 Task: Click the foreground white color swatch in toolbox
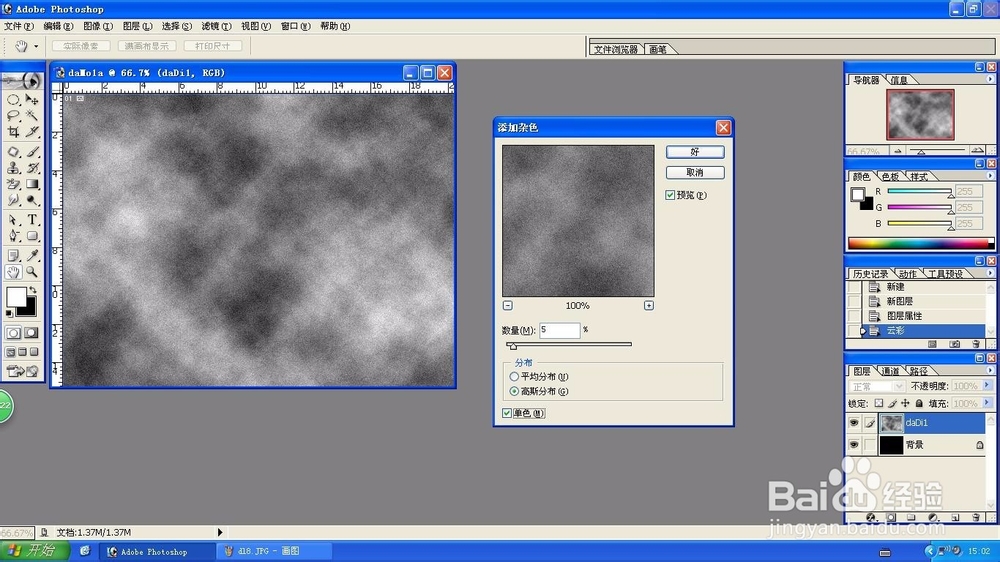tap(16, 297)
